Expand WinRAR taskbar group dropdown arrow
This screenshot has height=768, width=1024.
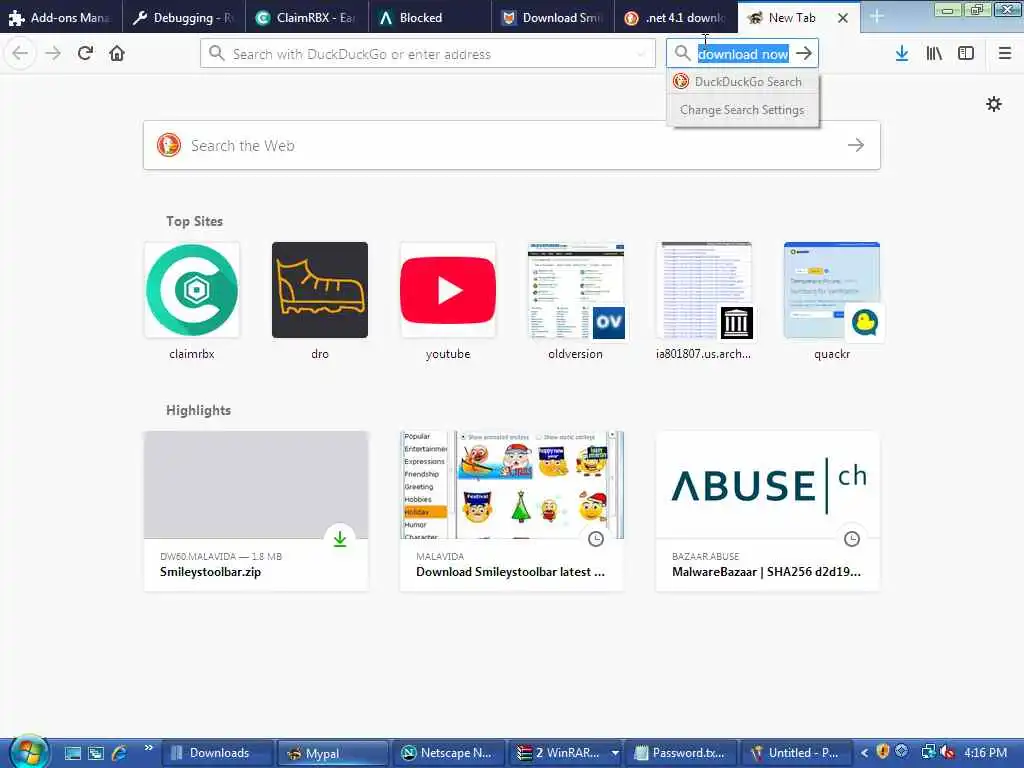pyautogui.click(x=615, y=753)
